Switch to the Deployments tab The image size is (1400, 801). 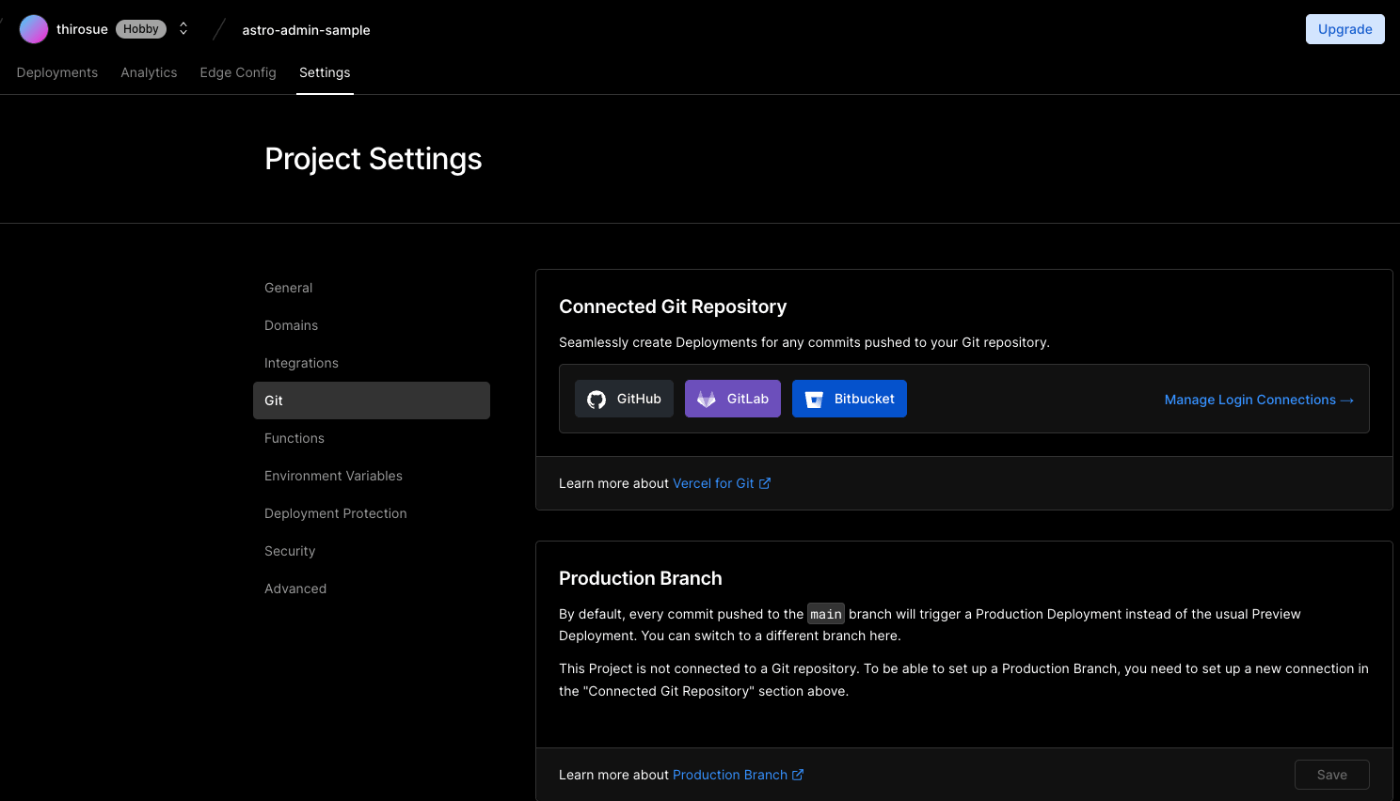[57, 73]
